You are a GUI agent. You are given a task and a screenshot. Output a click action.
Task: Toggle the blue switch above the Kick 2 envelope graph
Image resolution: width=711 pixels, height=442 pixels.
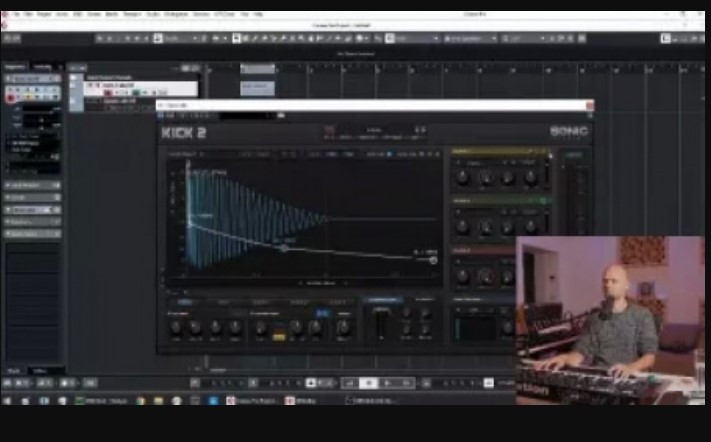389,154
